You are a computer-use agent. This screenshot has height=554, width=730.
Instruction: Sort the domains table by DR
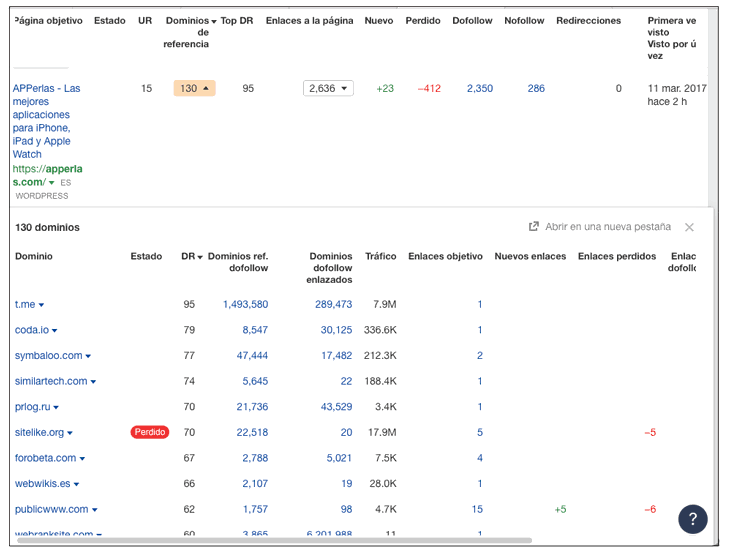192,257
